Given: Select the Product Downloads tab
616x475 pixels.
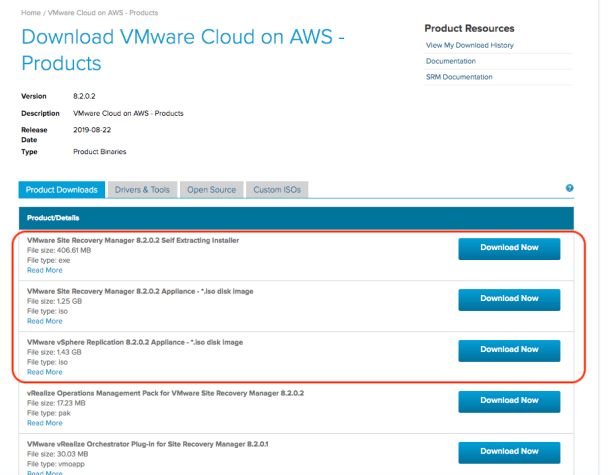Looking at the screenshot, I should click(x=61, y=189).
